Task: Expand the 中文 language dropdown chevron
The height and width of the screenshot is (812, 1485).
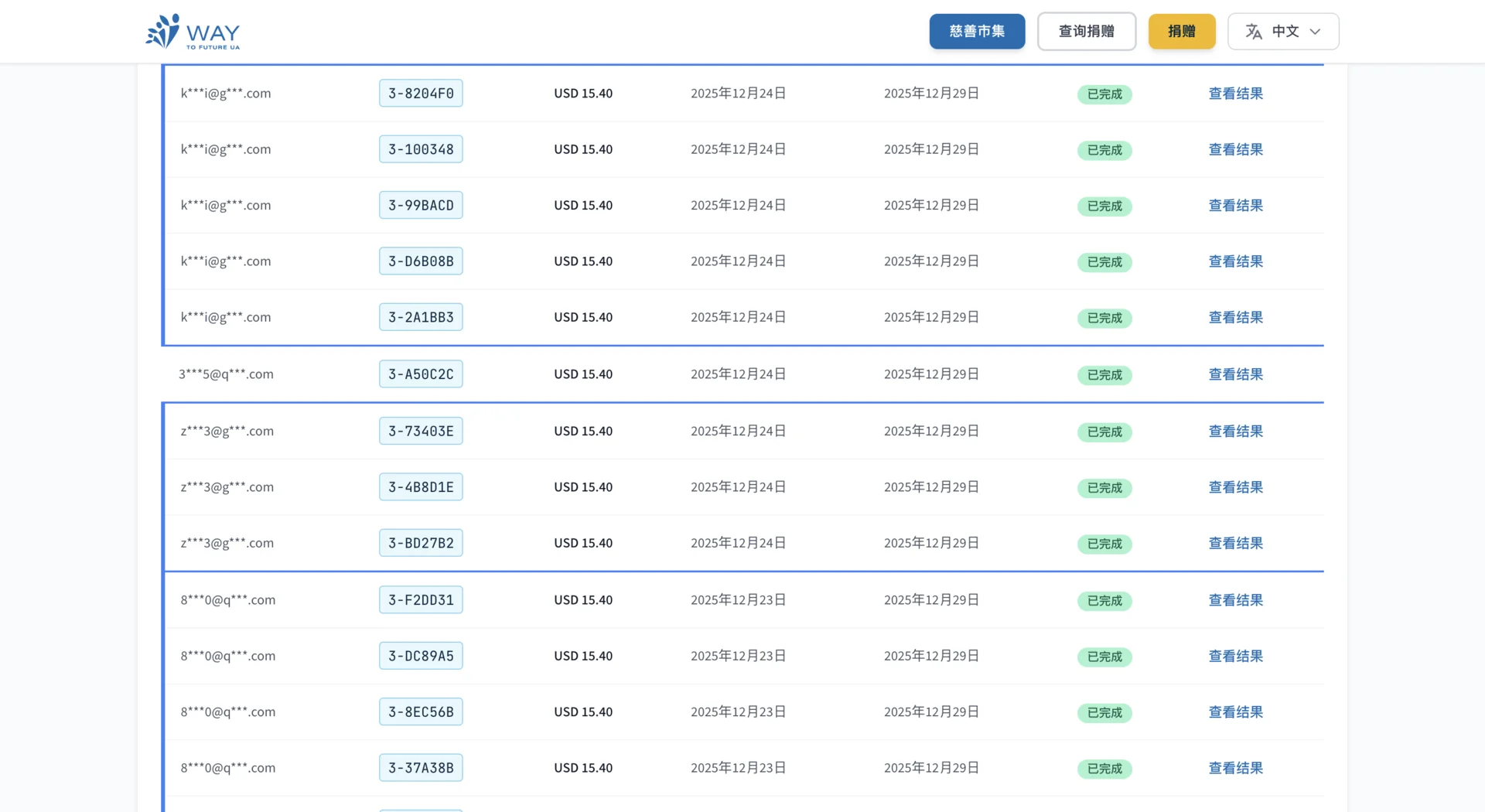Action: click(x=1315, y=32)
